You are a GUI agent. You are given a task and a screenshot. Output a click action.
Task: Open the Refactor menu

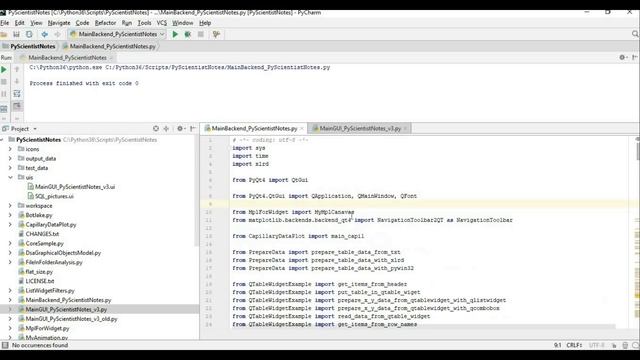tap(105, 23)
